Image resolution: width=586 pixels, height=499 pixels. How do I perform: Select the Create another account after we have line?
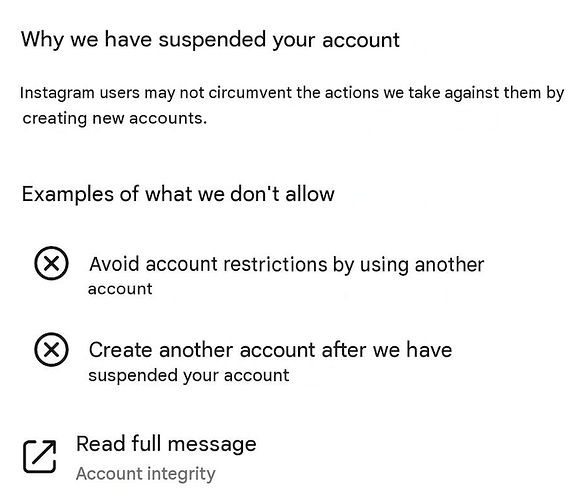coord(271,350)
